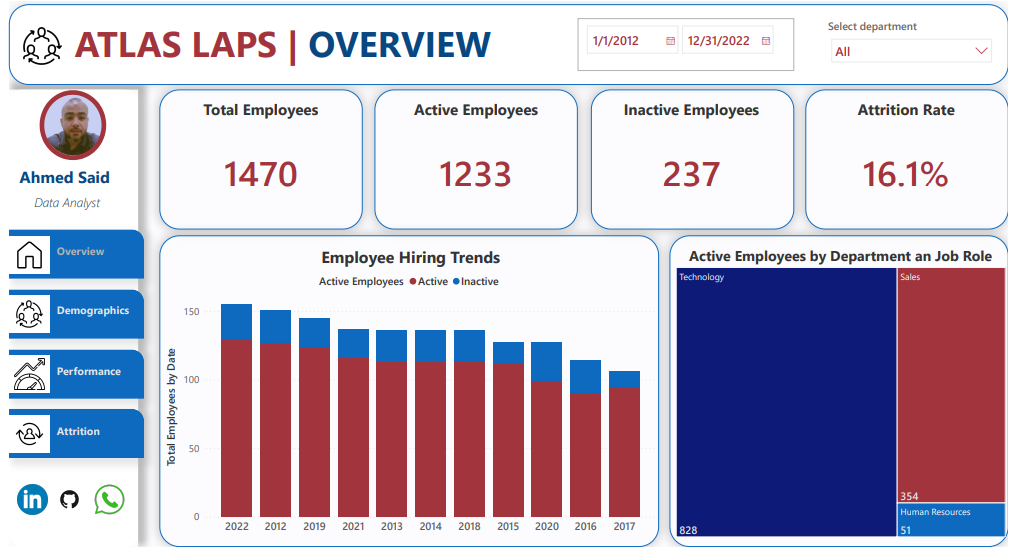Image resolution: width=1015 pixels, height=554 pixels.
Task: Click the LinkedIn icon
Action: click(x=32, y=498)
